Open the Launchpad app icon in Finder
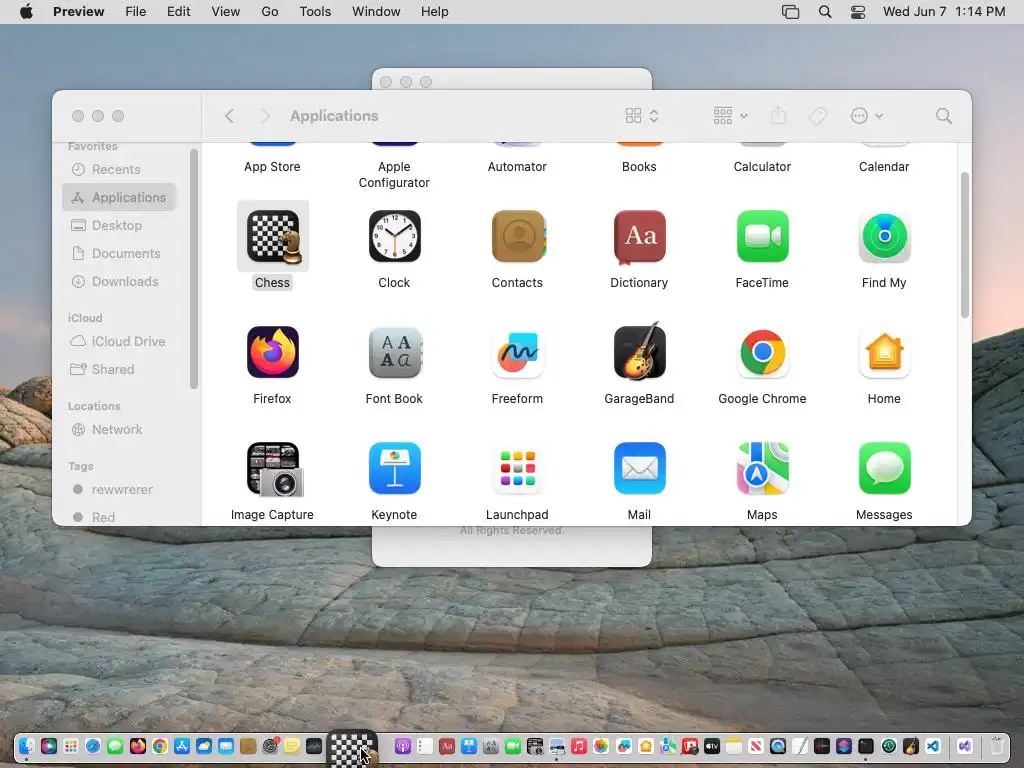1024x768 pixels. tap(517, 468)
